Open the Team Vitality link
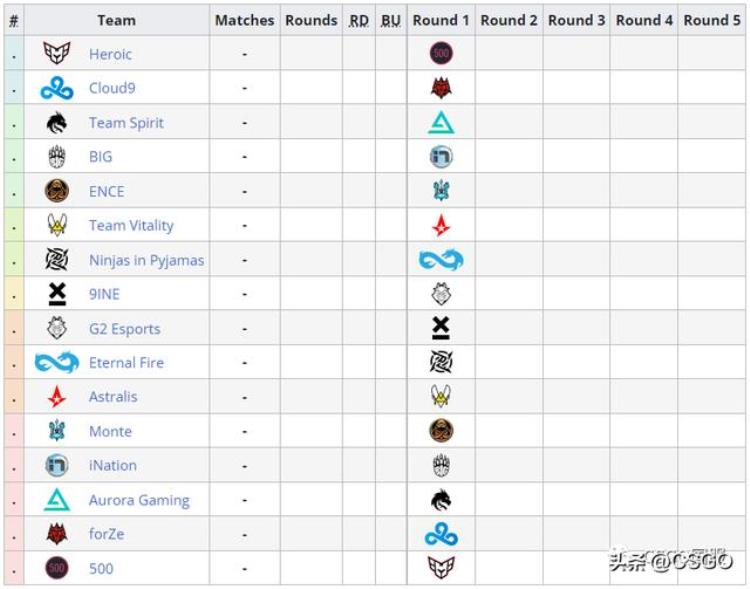750x589 pixels. tap(131, 225)
